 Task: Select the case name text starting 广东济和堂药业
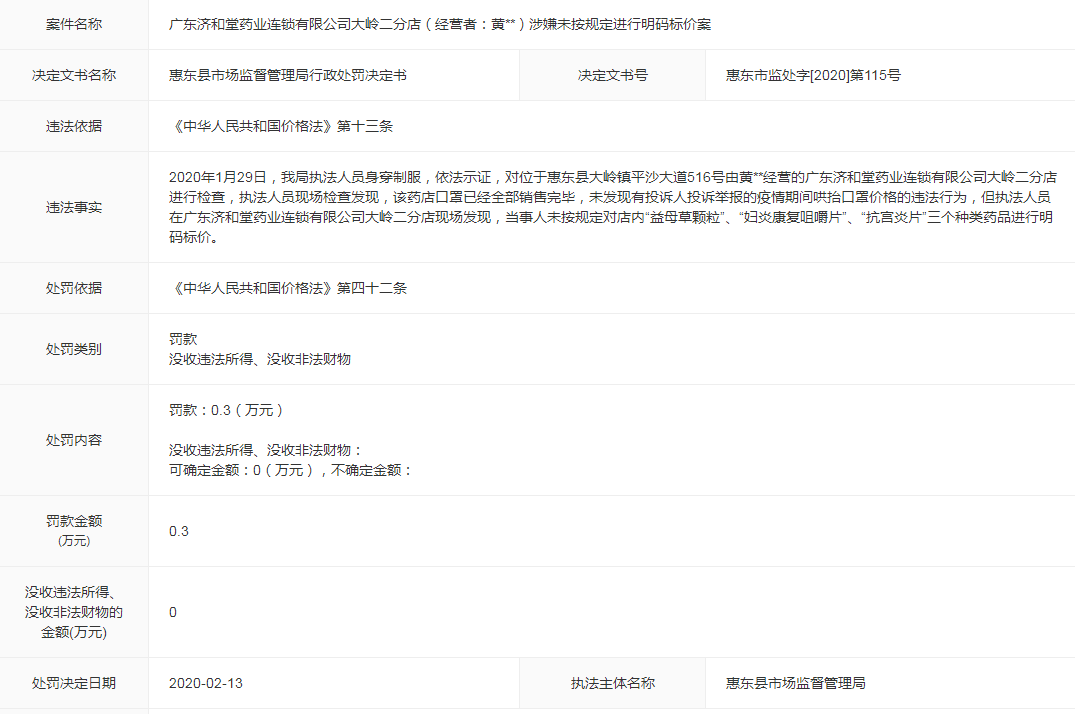[x=440, y=25]
